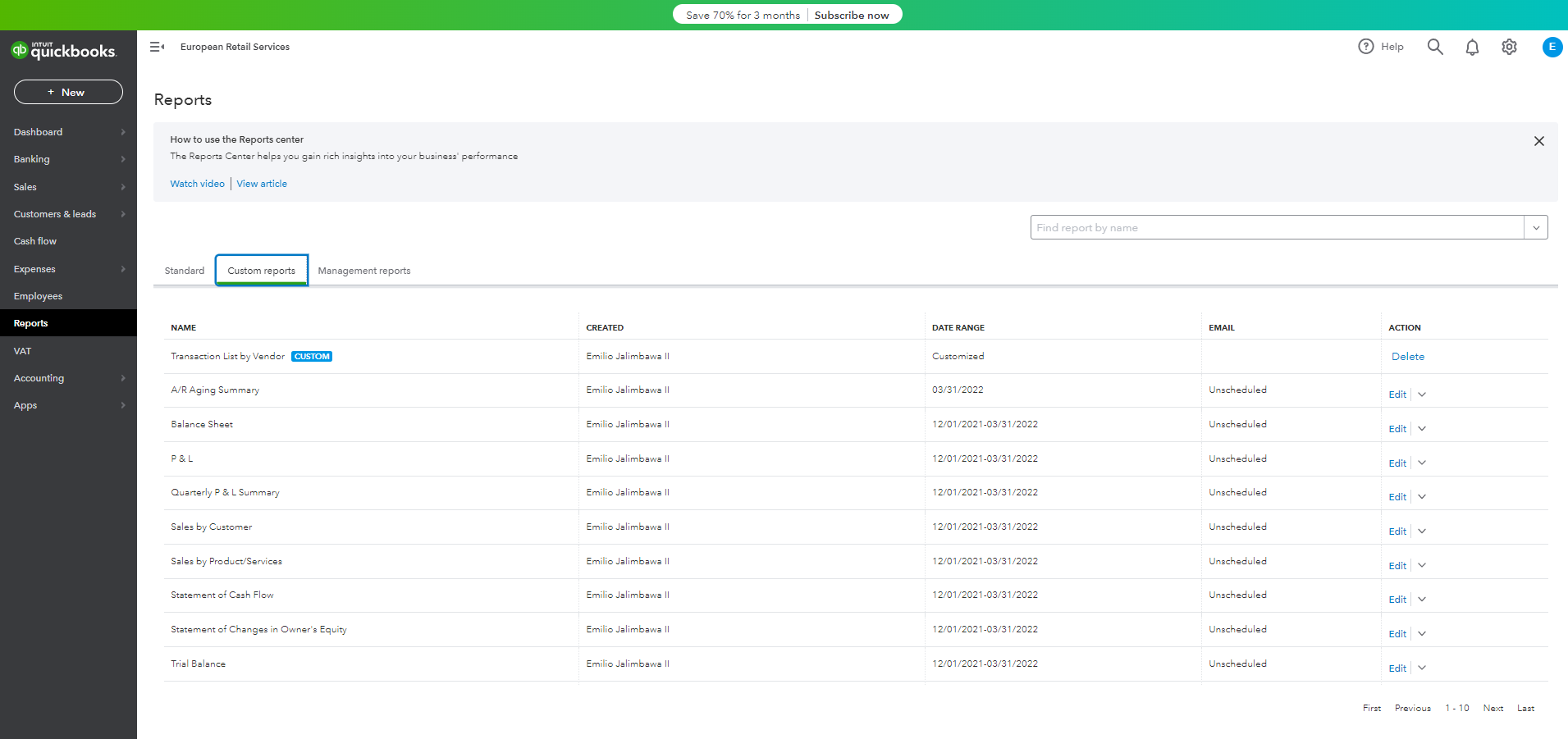Image resolution: width=1568 pixels, height=739 pixels.
Task: Edit the Sales by Product/Services report
Action: pyautogui.click(x=1397, y=566)
